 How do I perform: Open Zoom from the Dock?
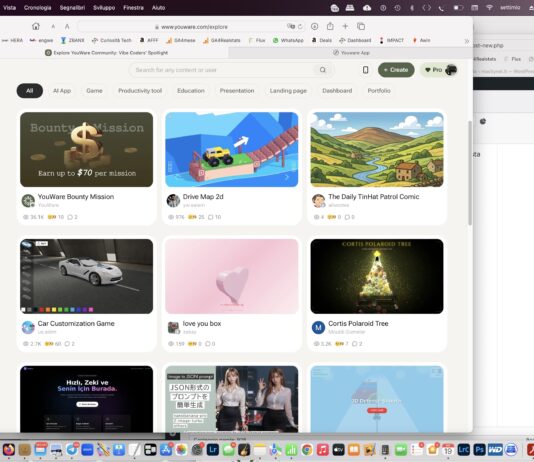coord(87,449)
